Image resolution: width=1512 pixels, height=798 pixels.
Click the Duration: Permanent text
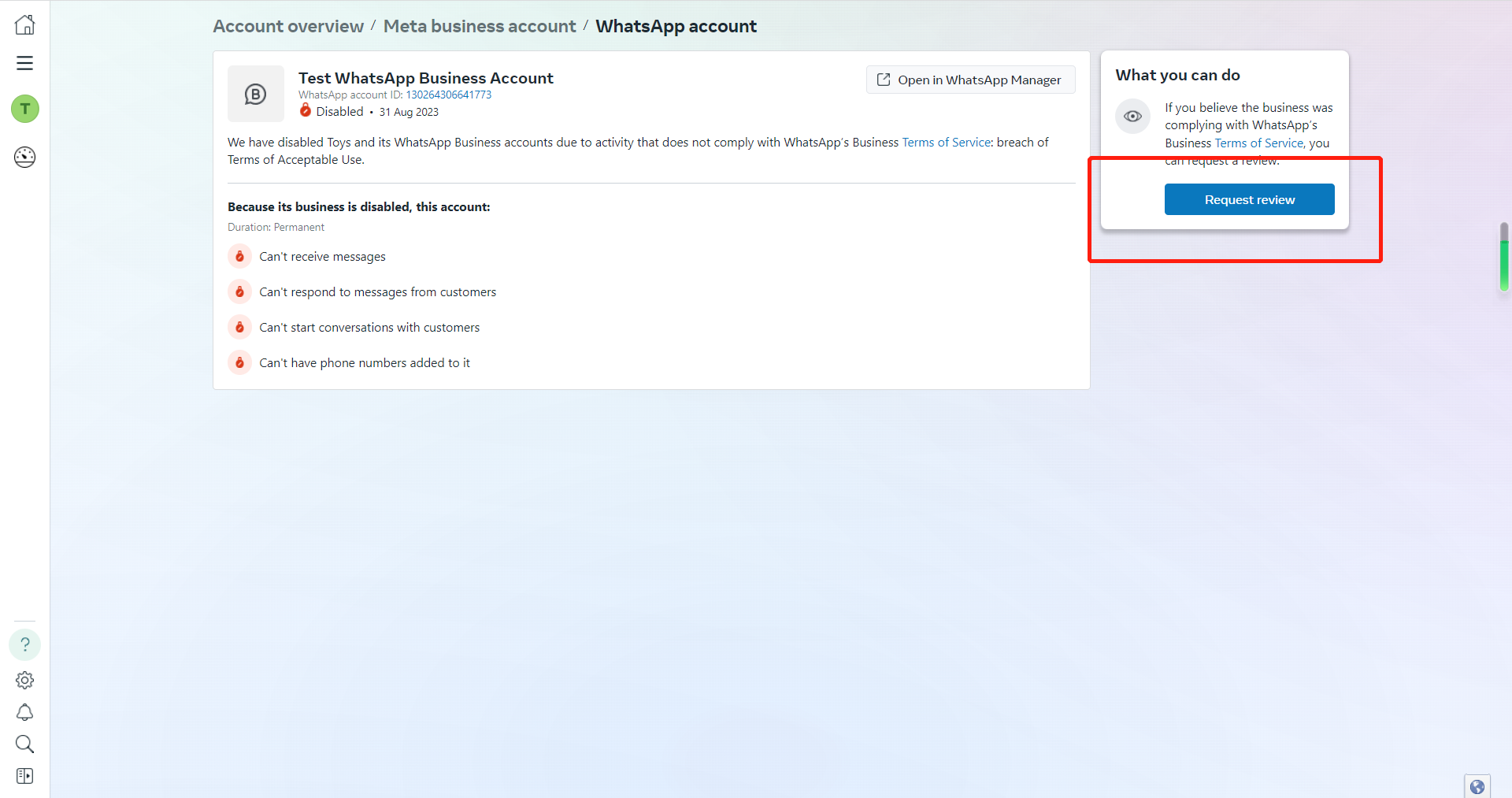pos(276,227)
